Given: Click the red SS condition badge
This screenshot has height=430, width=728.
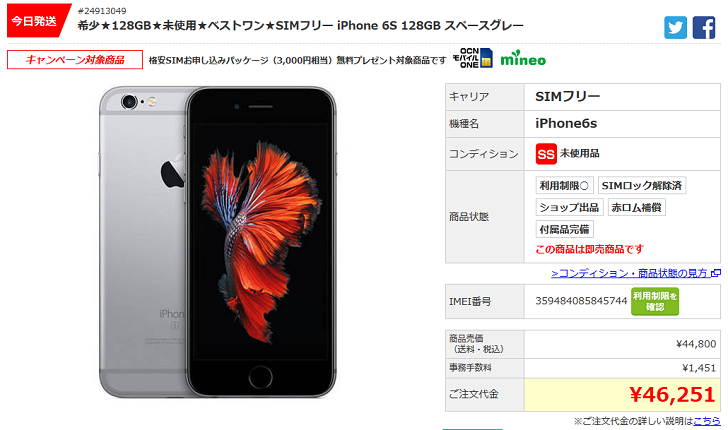Looking at the screenshot, I should (546, 154).
